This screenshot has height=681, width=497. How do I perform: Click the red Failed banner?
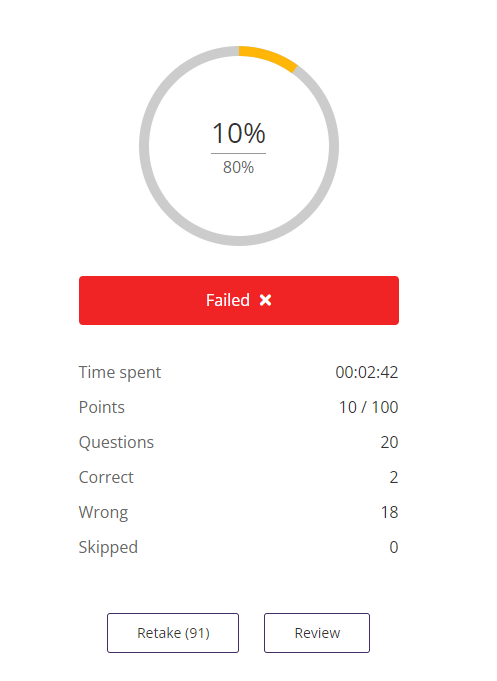click(x=239, y=300)
